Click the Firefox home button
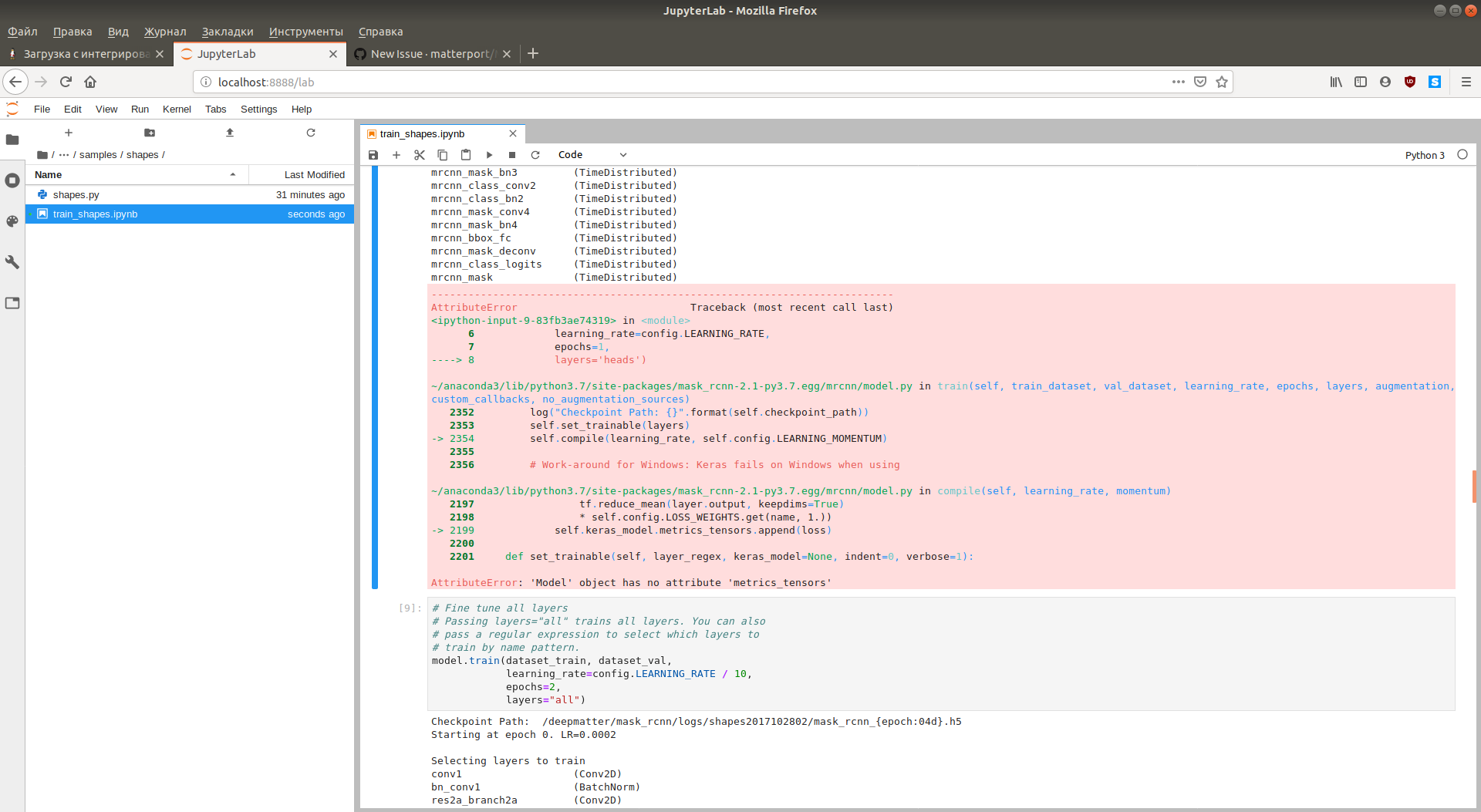Viewport: 1481px width, 812px height. 90,82
